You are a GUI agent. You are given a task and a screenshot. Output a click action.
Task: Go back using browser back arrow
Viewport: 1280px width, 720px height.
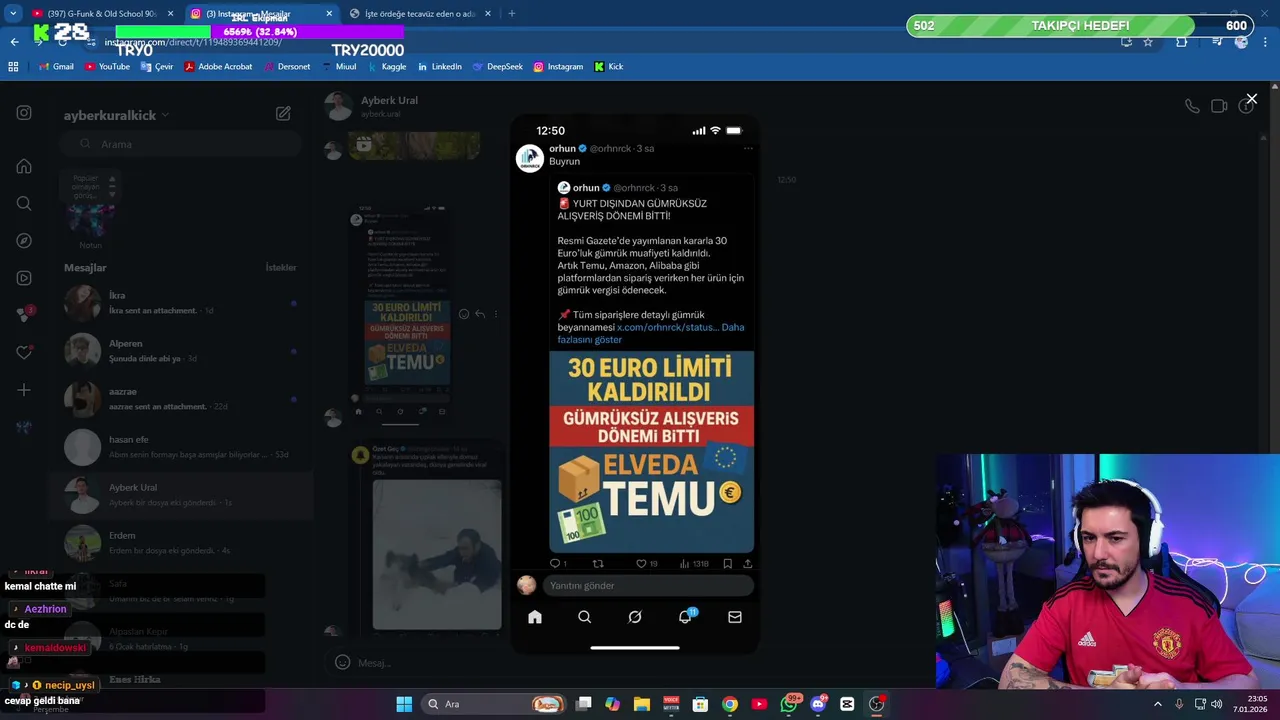coord(14,42)
